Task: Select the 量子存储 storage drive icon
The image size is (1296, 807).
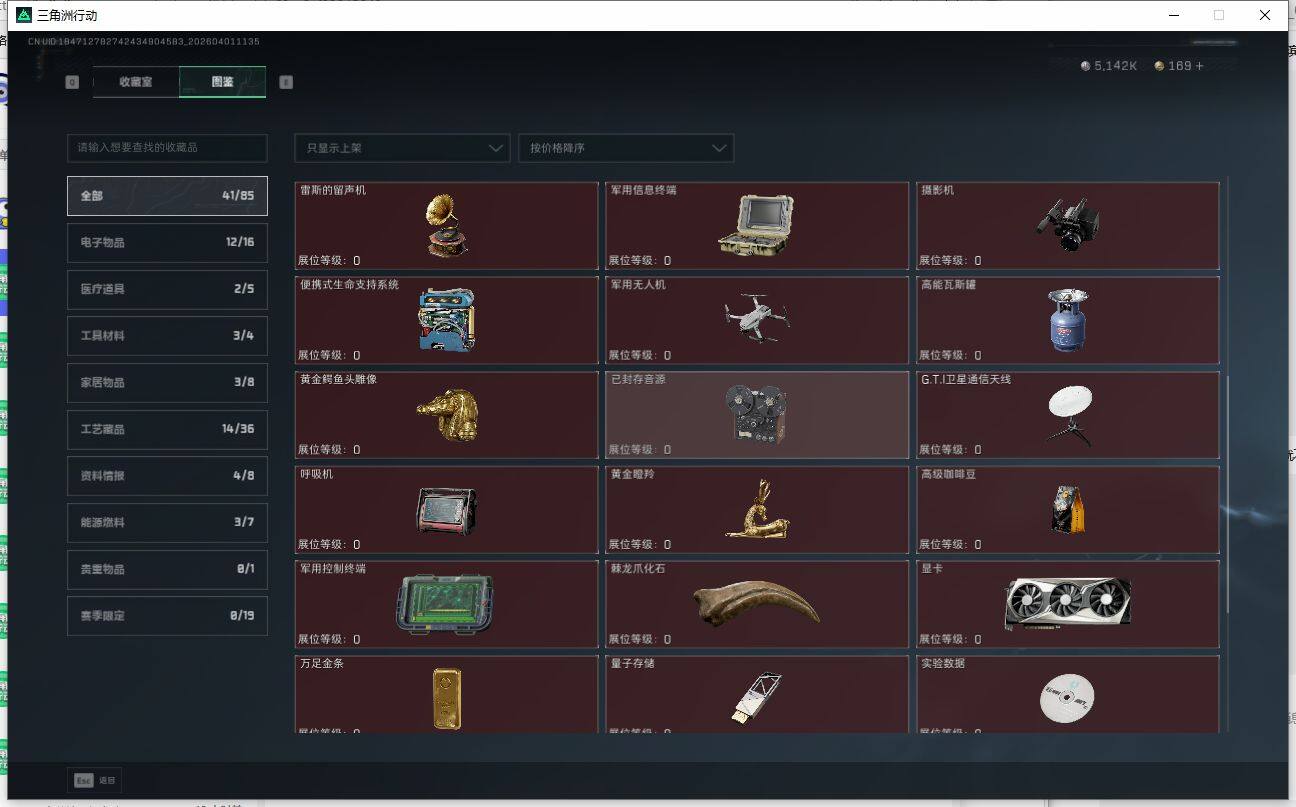Action: [x=756, y=698]
